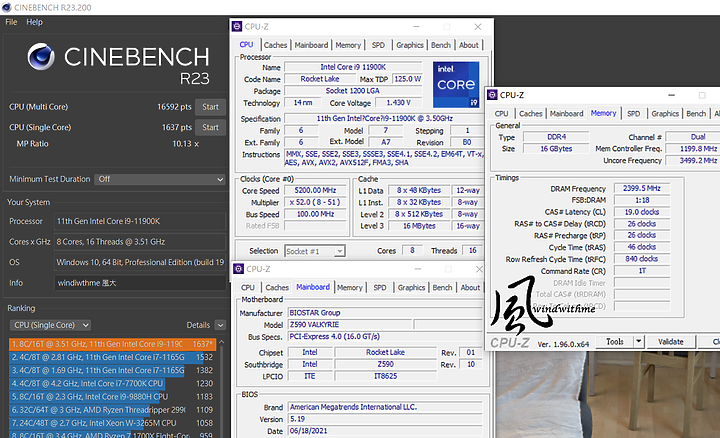This screenshot has height=438, width=720.
Task: Switch to SPD tab in CPU window
Action: click(378, 45)
